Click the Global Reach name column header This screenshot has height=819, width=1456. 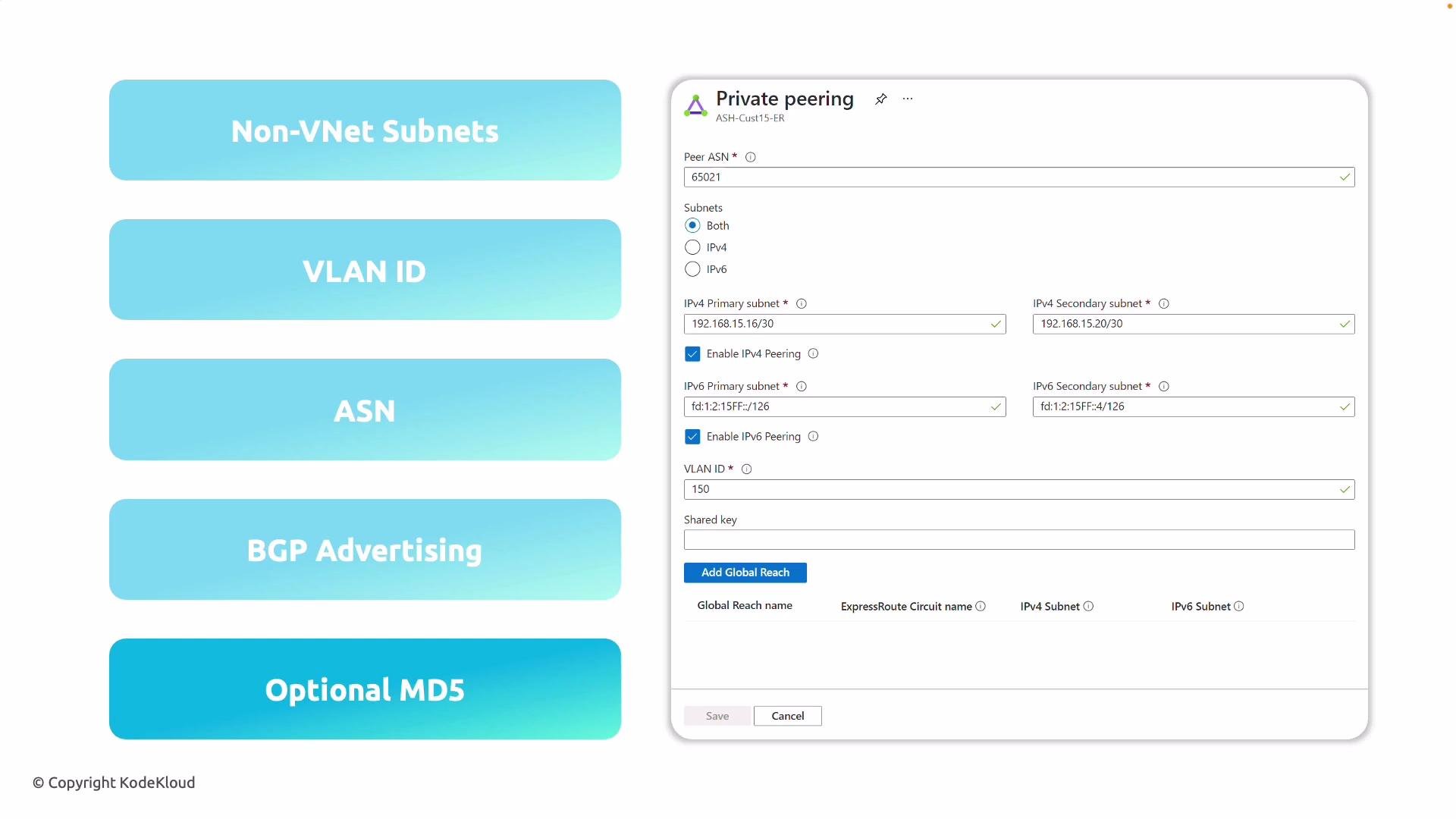[745, 605]
